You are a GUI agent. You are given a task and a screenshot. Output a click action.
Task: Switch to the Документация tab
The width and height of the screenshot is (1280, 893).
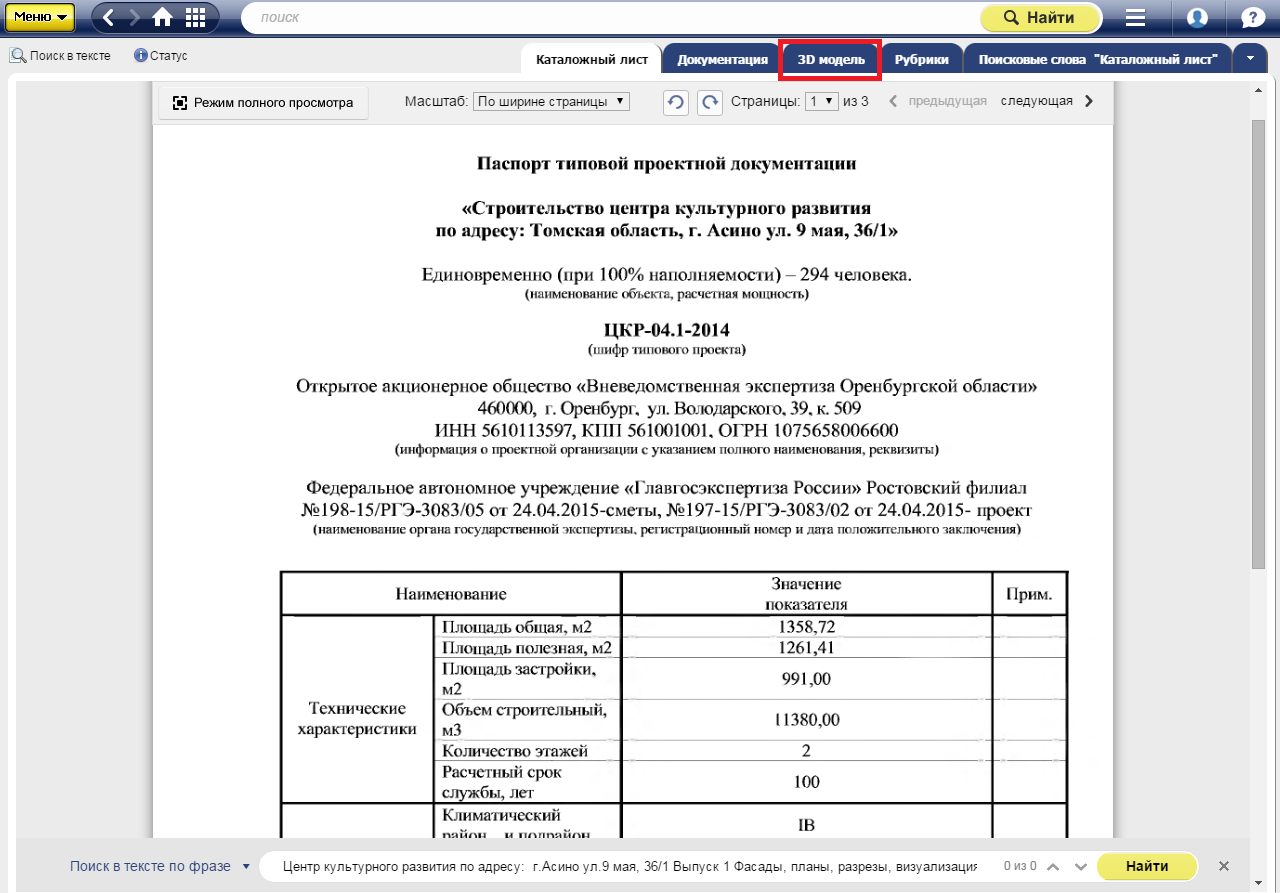pyautogui.click(x=722, y=60)
